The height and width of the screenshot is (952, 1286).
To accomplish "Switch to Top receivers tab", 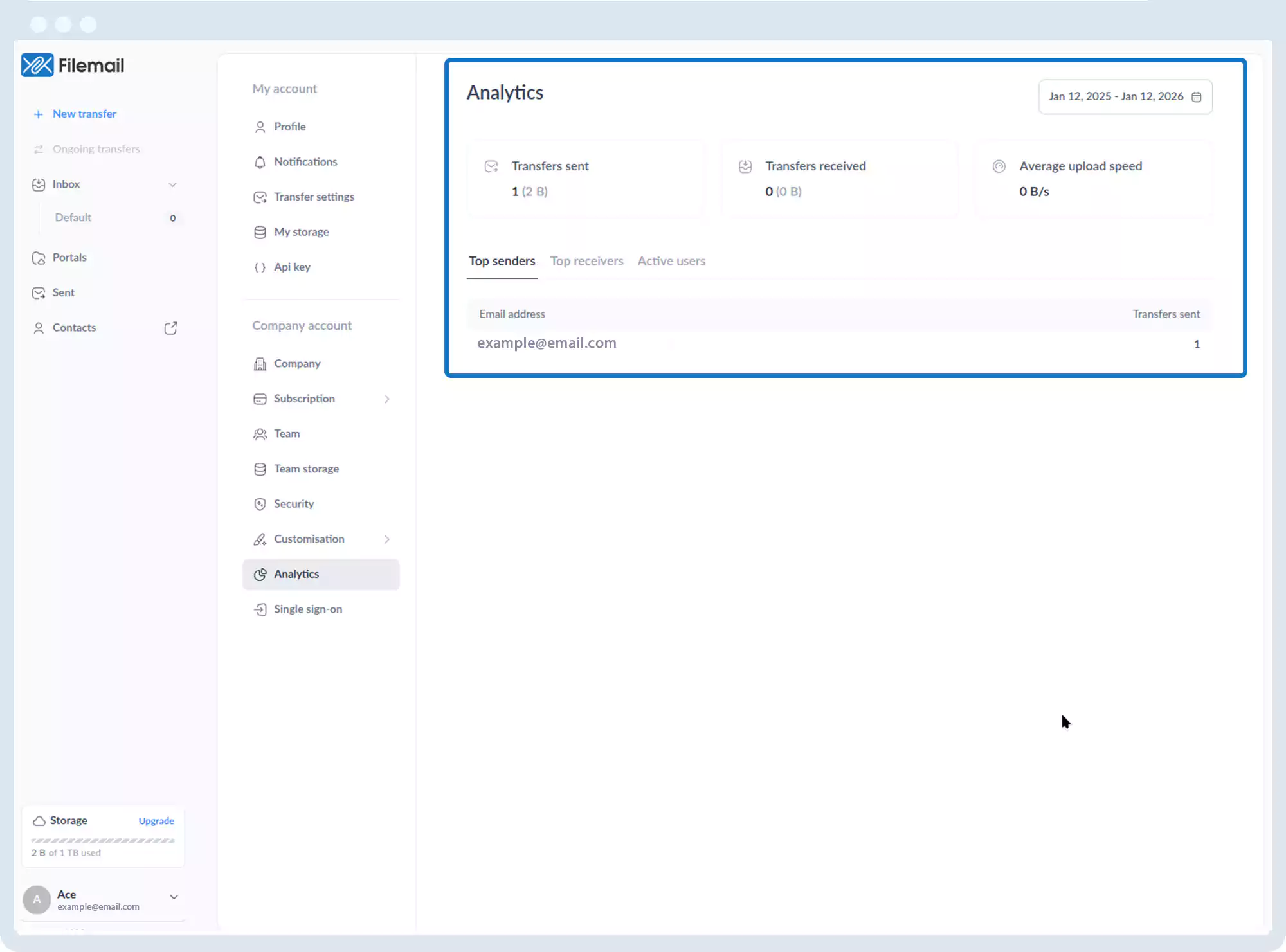I will click(586, 261).
